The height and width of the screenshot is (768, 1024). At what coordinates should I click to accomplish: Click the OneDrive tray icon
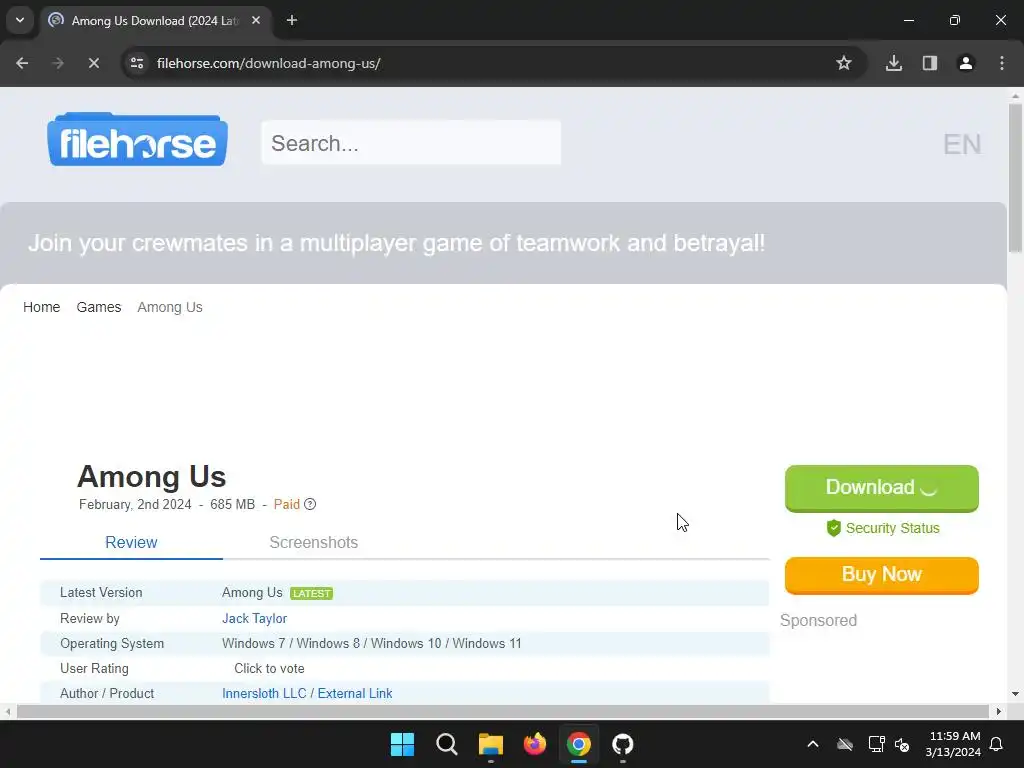pos(845,744)
